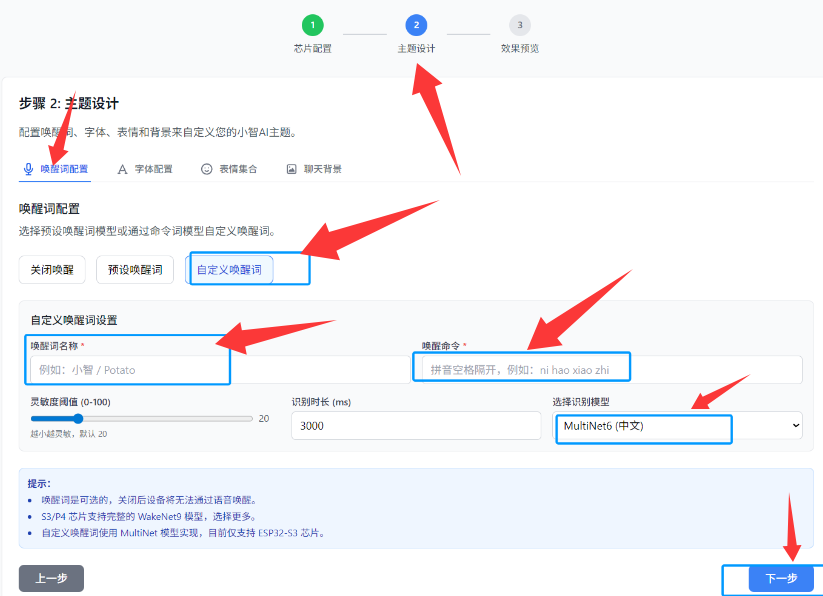Select the 自定义唤醒词 option
The height and width of the screenshot is (596, 823).
230,270
